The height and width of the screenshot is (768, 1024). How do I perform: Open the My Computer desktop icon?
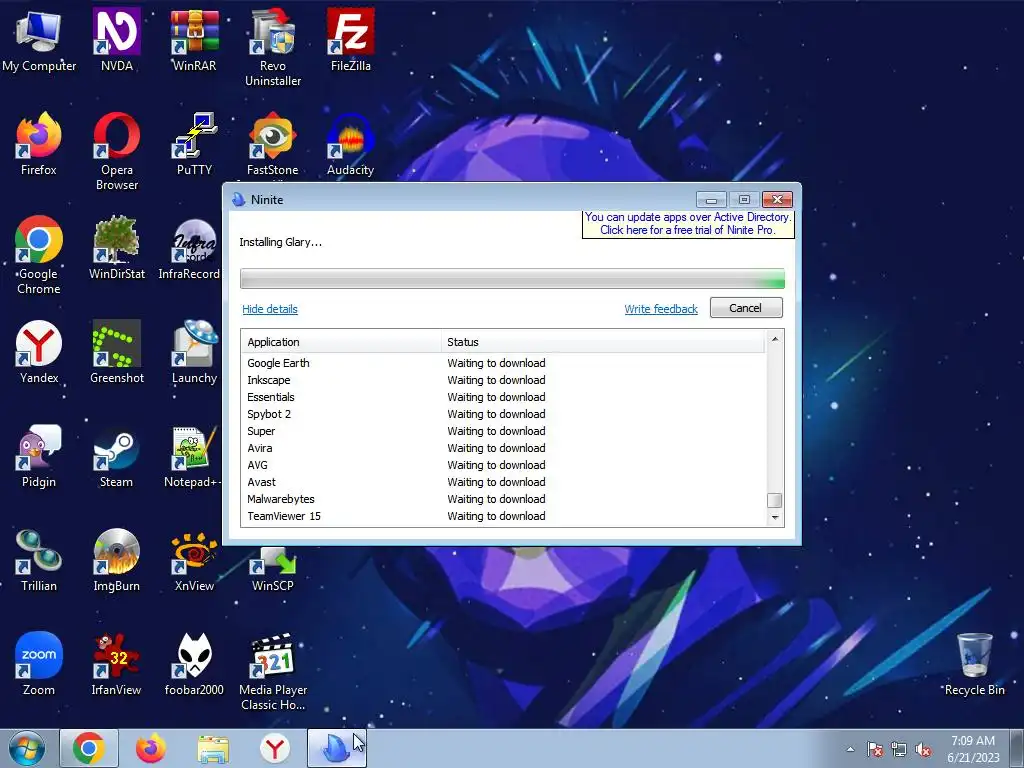(39, 40)
